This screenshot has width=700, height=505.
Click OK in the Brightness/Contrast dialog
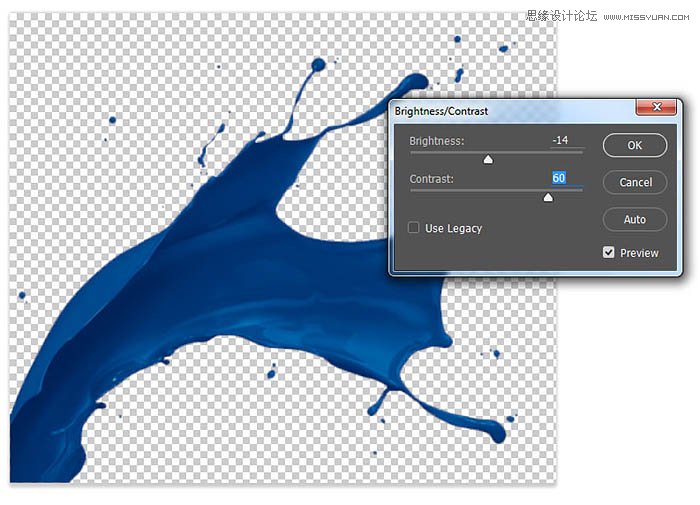635,145
